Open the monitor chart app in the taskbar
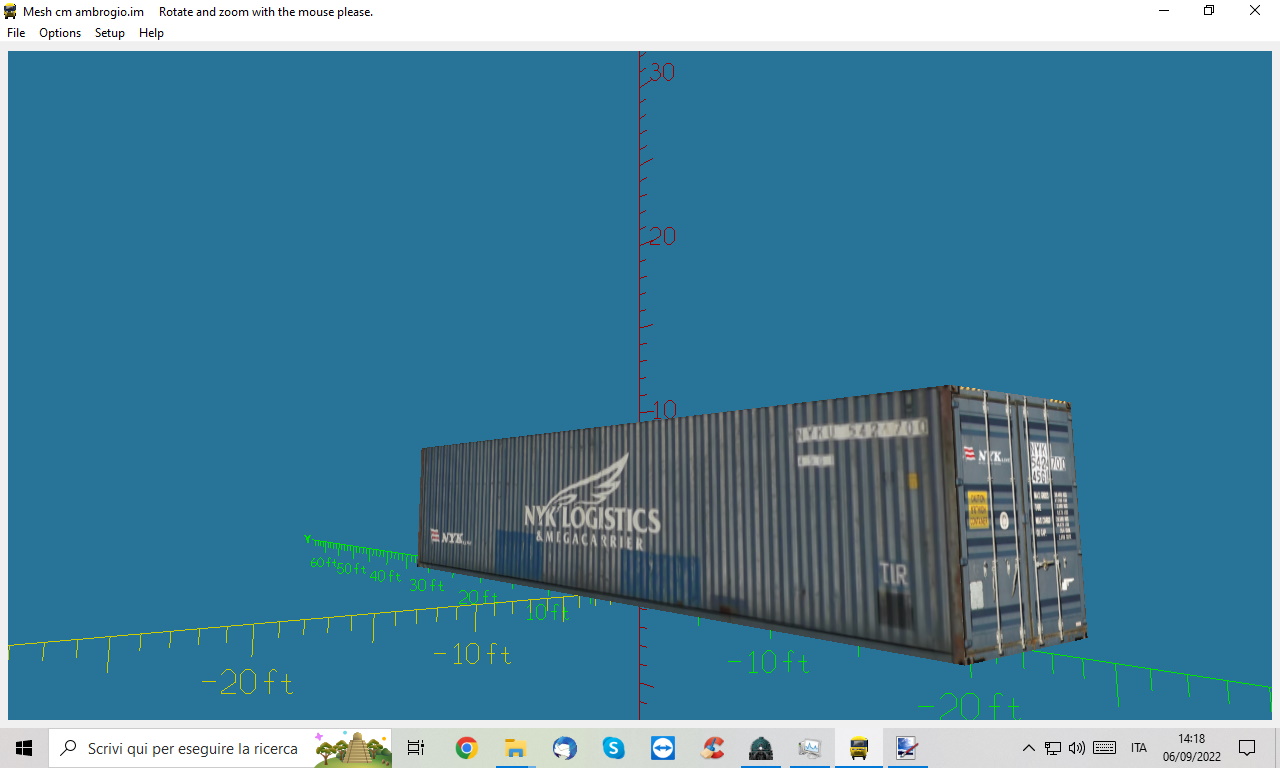The image size is (1280, 768). click(810, 748)
